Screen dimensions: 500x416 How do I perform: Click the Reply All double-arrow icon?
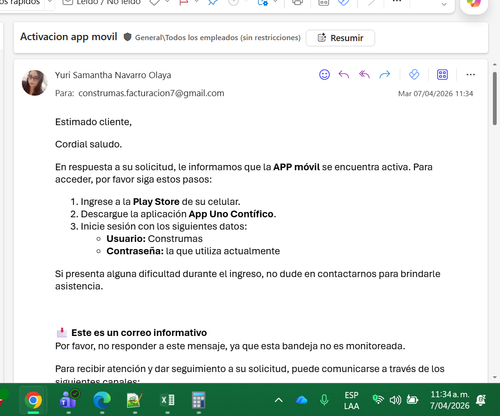tap(364, 74)
